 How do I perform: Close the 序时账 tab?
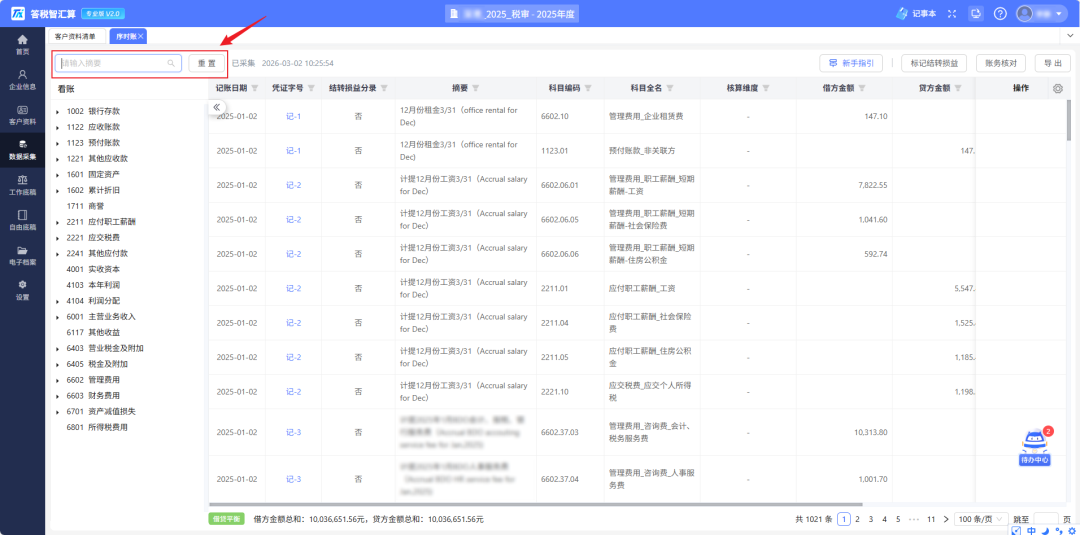coord(141,36)
